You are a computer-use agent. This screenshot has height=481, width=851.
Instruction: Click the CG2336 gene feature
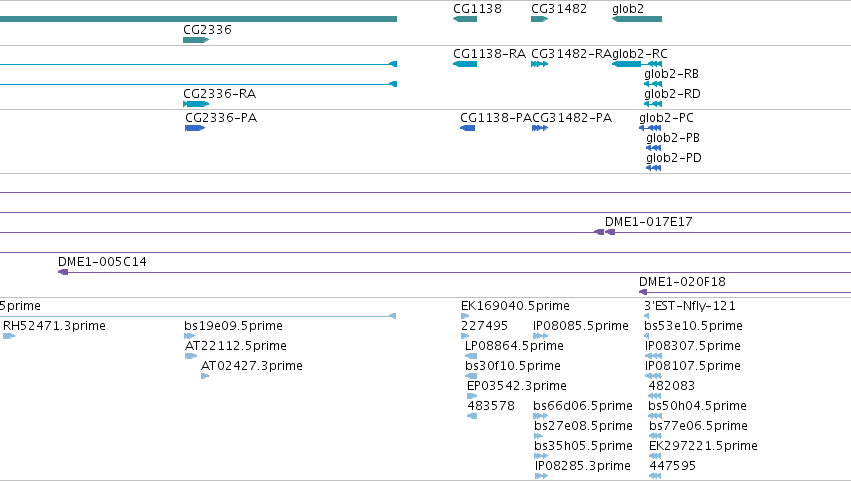196,40
